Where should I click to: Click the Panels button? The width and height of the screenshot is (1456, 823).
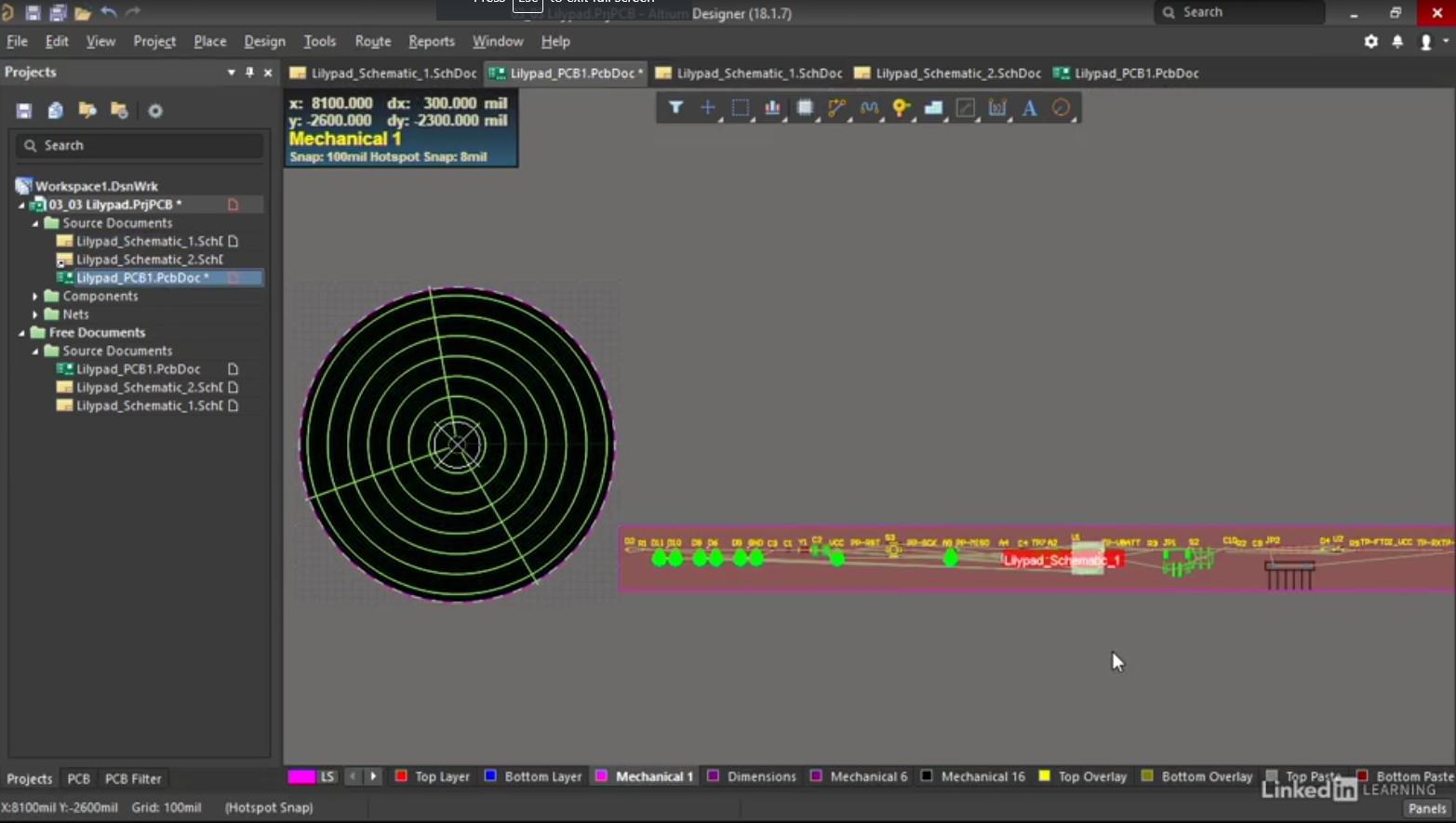[x=1426, y=809]
